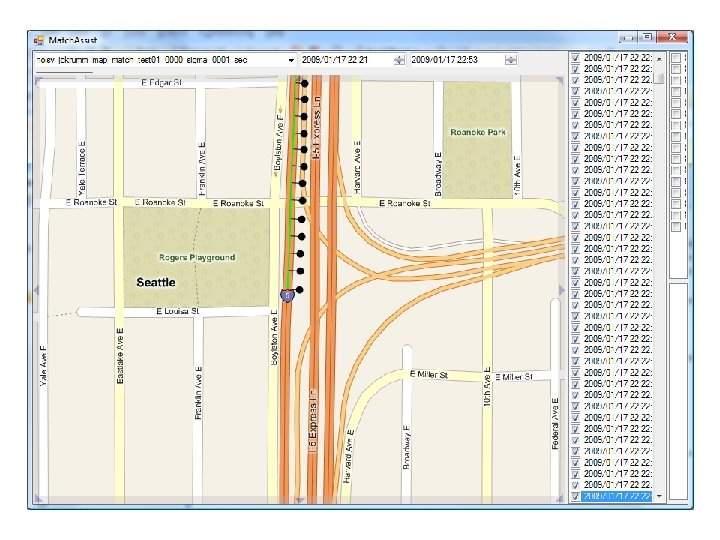Pan map toward the top-right corner arrow
The width and height of the screenshot is (720, 540).
pyautogui.click(x=560, y=81)
